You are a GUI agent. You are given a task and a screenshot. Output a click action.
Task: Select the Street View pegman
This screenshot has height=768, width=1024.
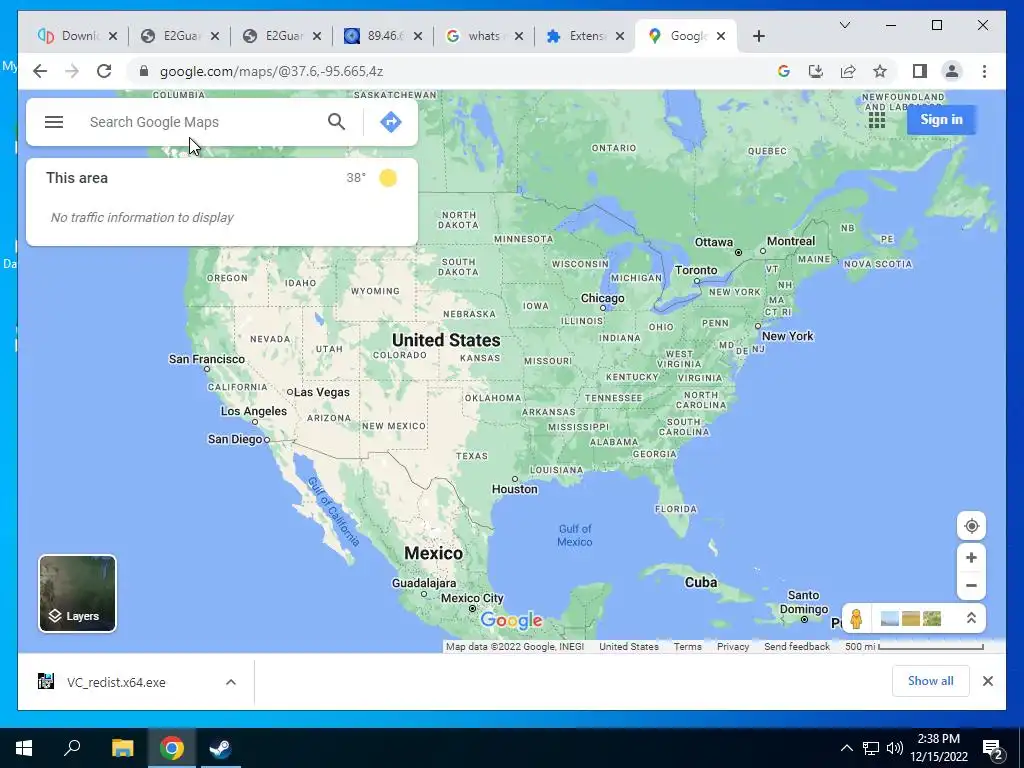coord(856,618)
